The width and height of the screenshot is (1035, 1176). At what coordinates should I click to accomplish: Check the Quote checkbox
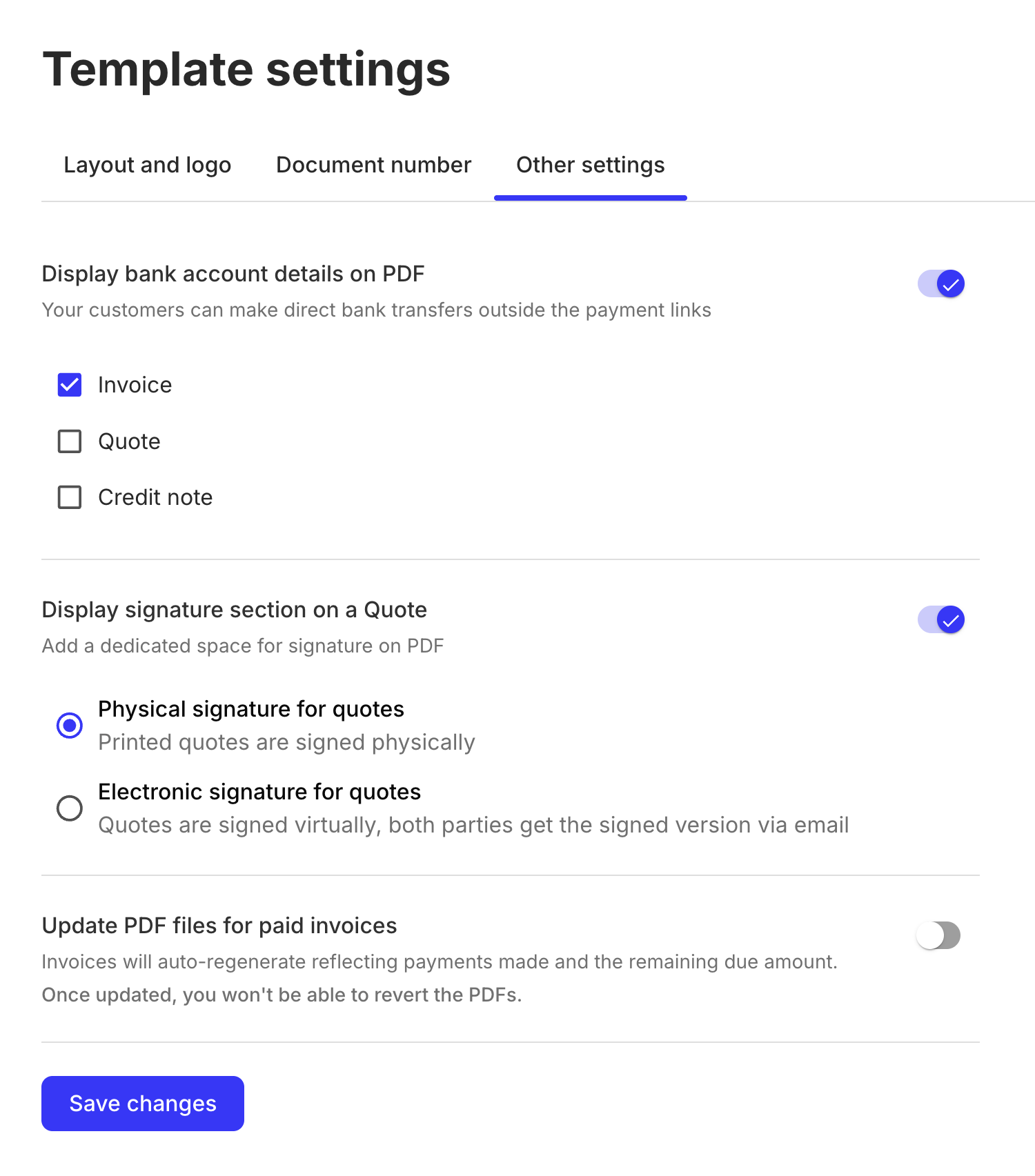tap(69, 441)
